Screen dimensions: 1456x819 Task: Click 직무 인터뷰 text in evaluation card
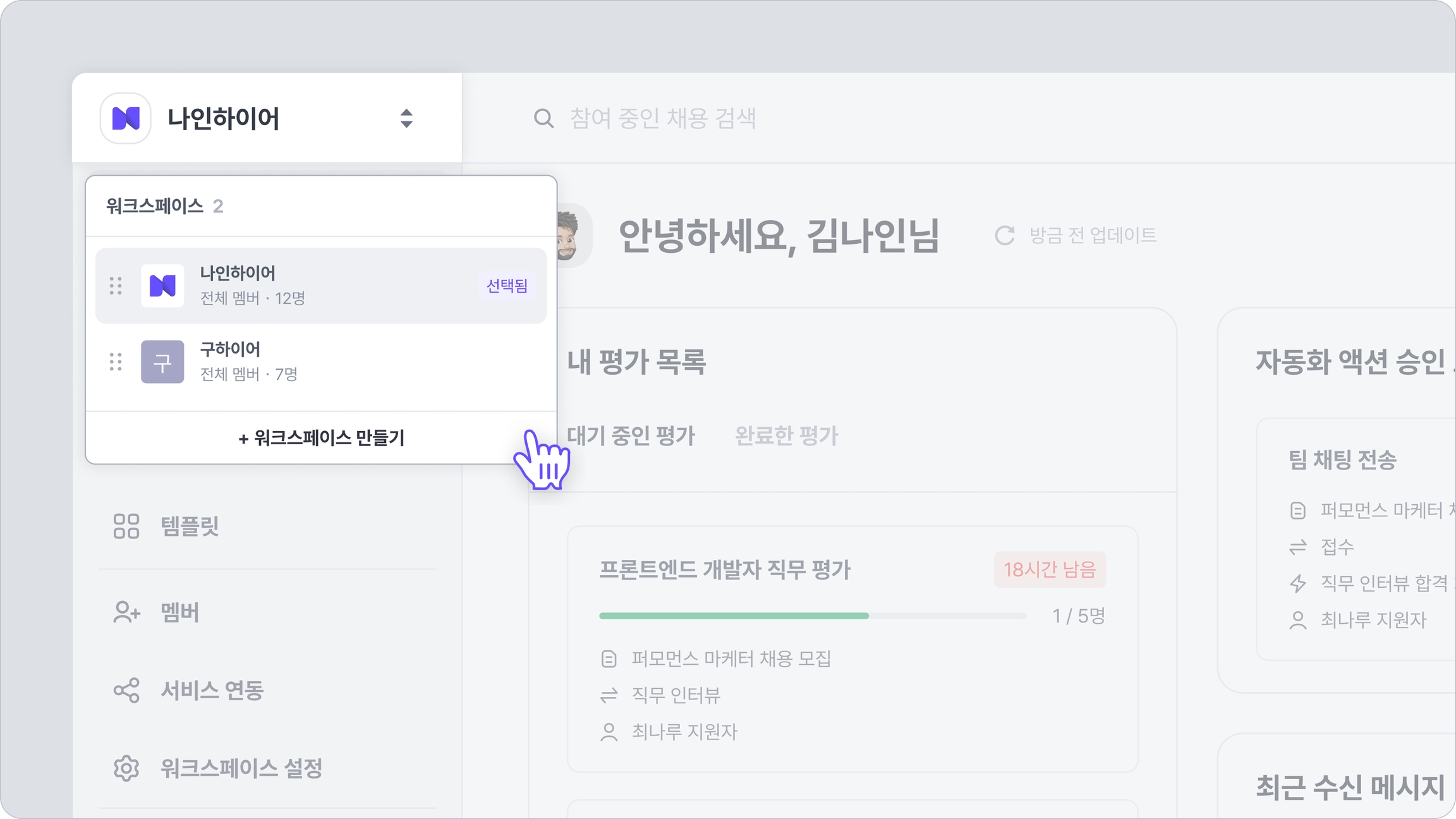point(676,695)
